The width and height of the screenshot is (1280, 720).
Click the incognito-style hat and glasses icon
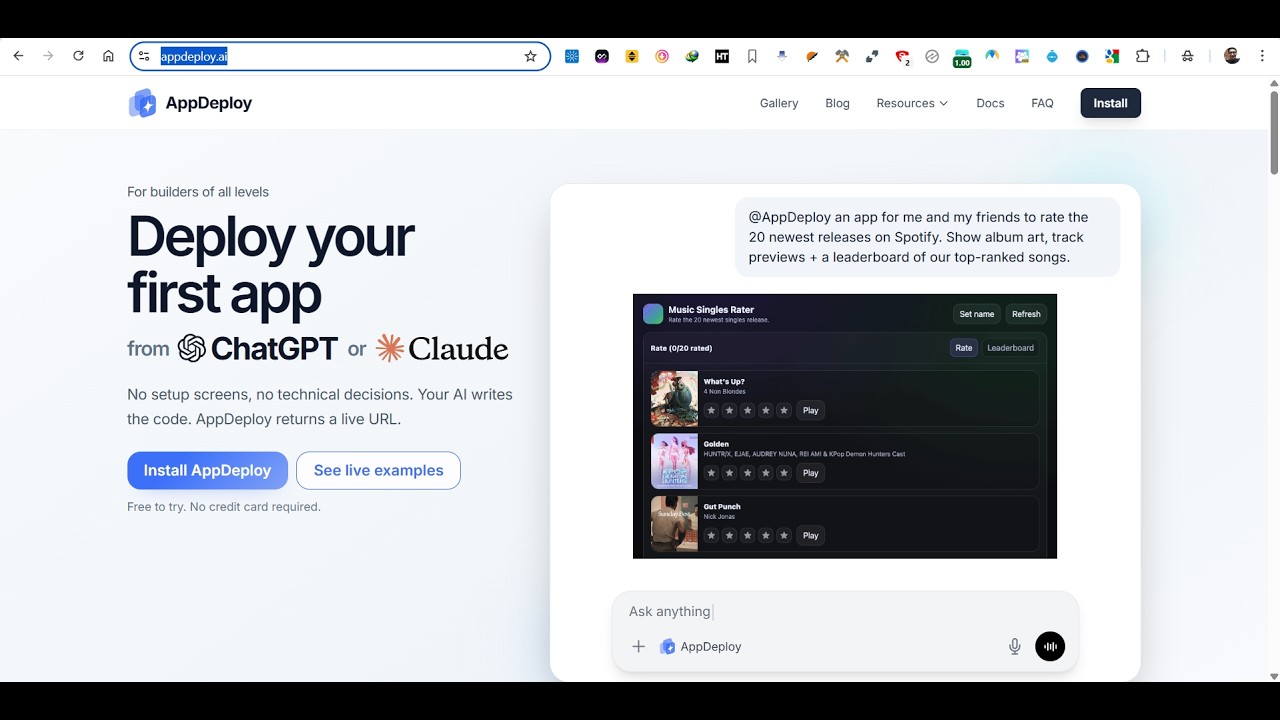pos(1188,56)
